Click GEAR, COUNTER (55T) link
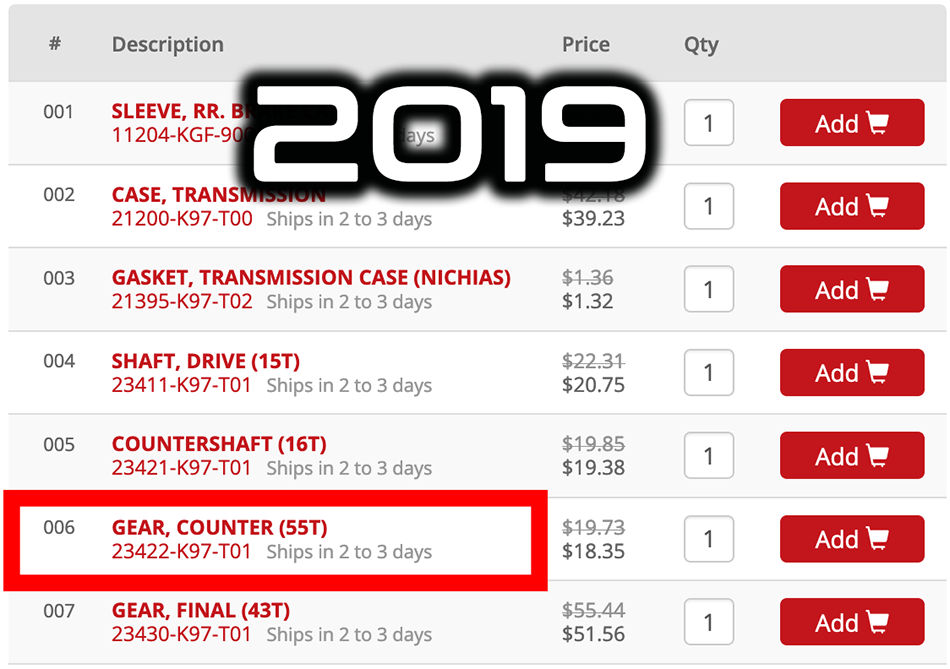Screen dimensions: 950x669 coord(219,527)
